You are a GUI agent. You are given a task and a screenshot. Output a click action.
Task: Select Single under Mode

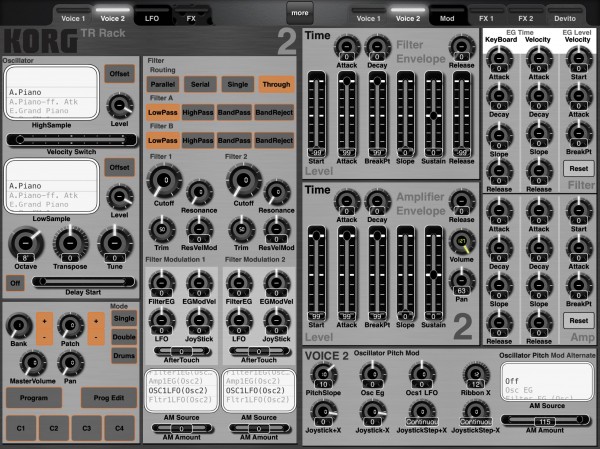pyautogui.click(x=124, y=318)
